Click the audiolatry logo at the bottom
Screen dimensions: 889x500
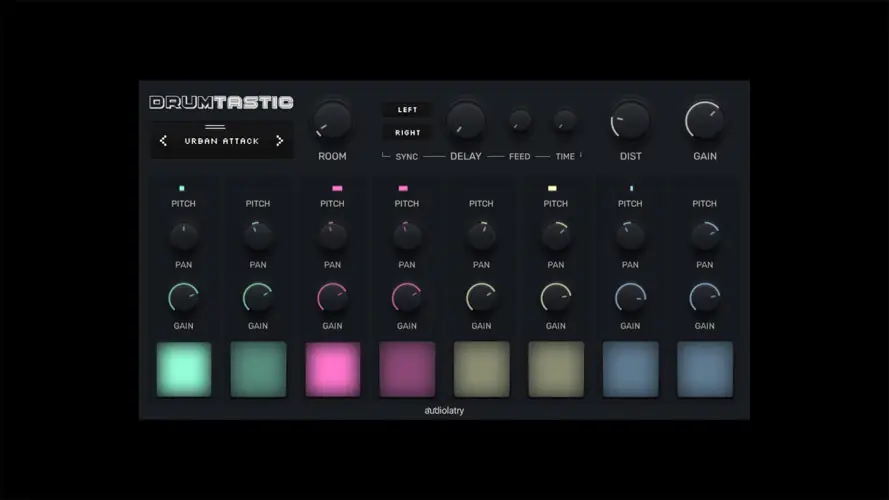pos(444,410)
